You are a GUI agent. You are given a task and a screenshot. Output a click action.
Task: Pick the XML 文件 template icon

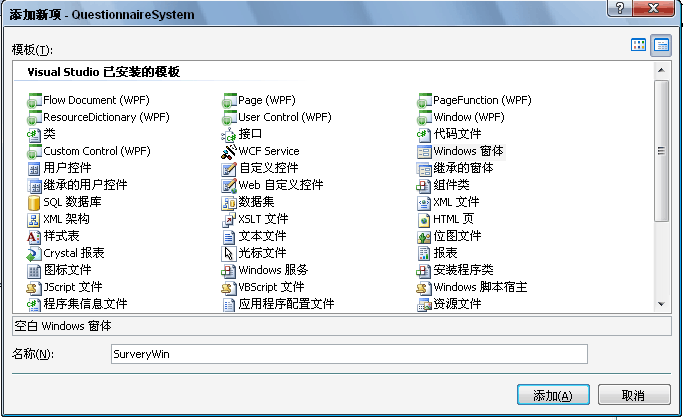pos(424,203)
